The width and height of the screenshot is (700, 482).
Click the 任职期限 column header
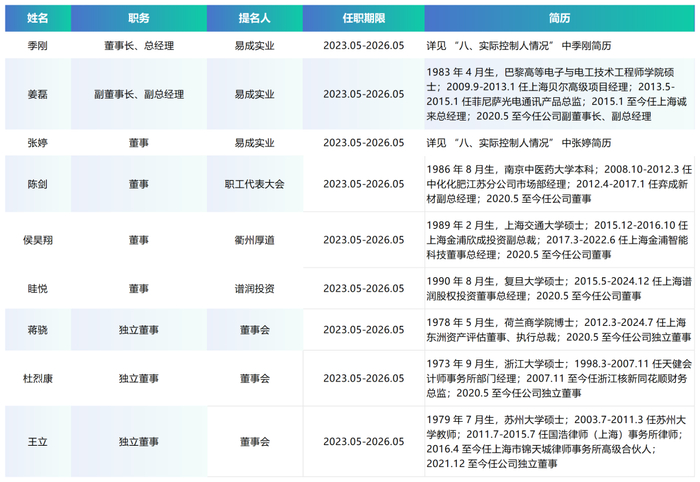363,18
